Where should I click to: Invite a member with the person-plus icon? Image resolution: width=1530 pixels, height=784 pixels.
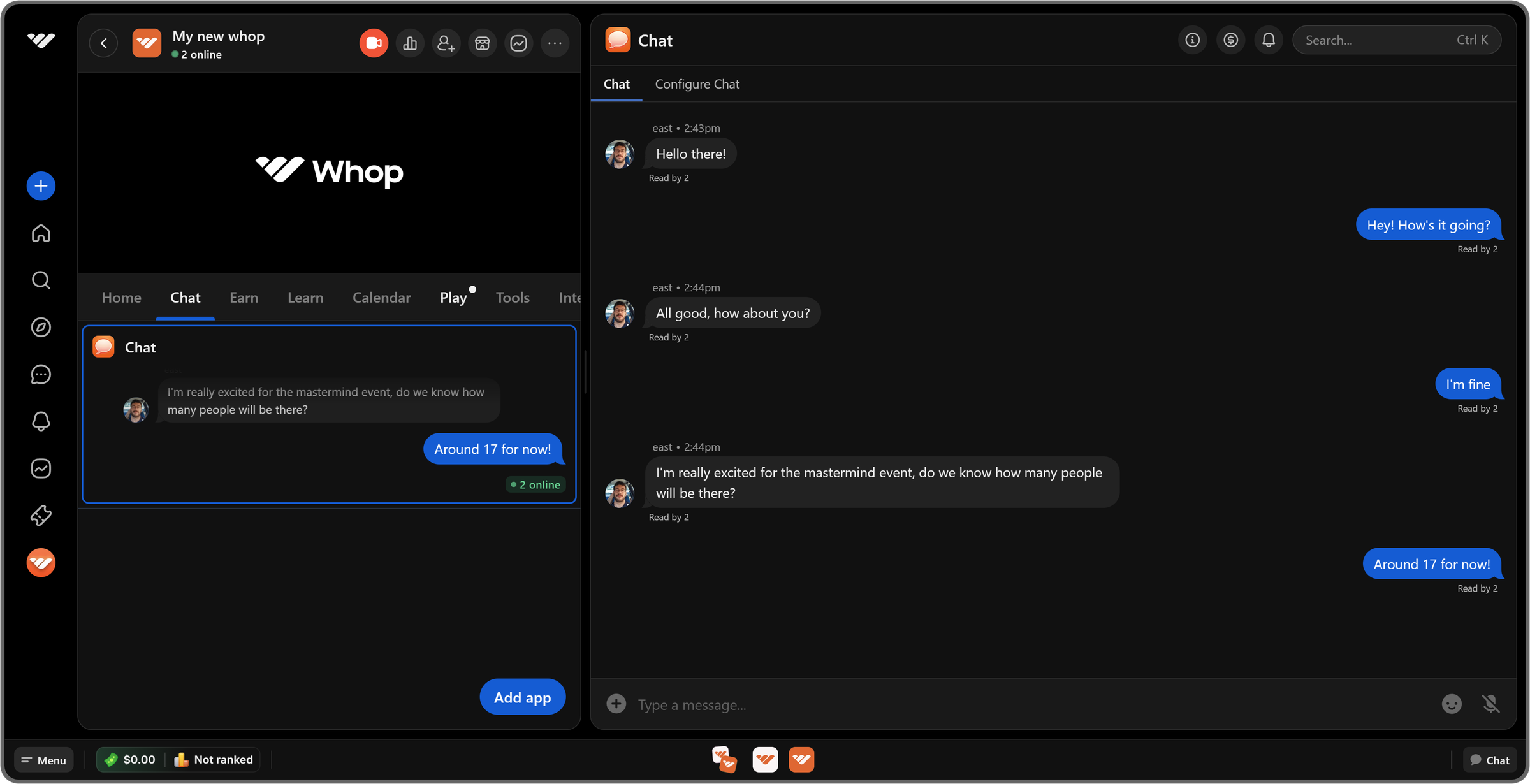click(446, 43)
